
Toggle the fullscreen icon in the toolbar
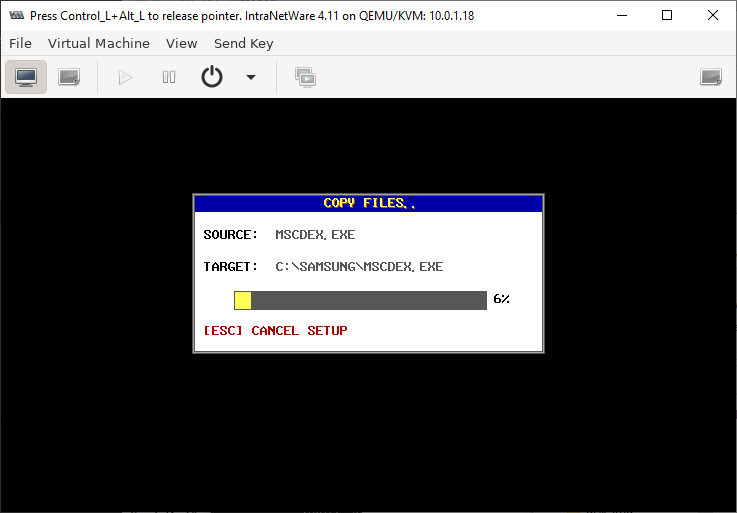click(711, 77)
